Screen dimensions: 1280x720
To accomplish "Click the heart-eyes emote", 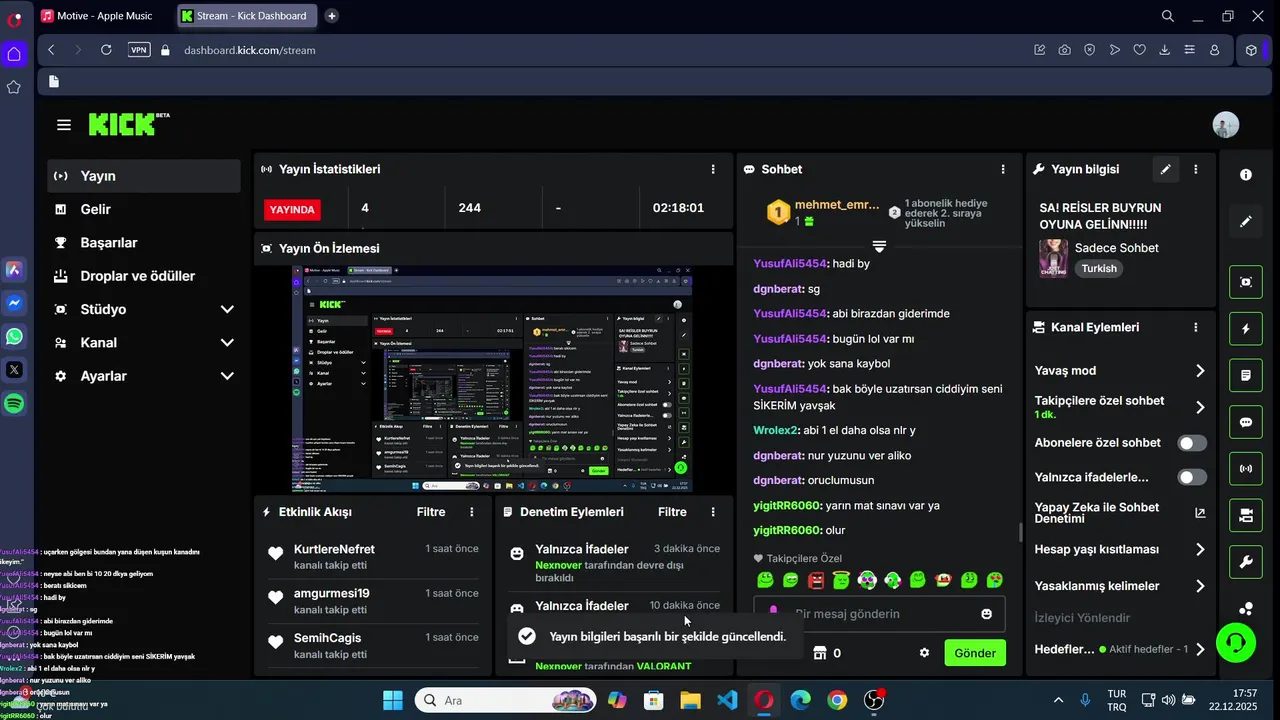I will [x=995, y=580].
